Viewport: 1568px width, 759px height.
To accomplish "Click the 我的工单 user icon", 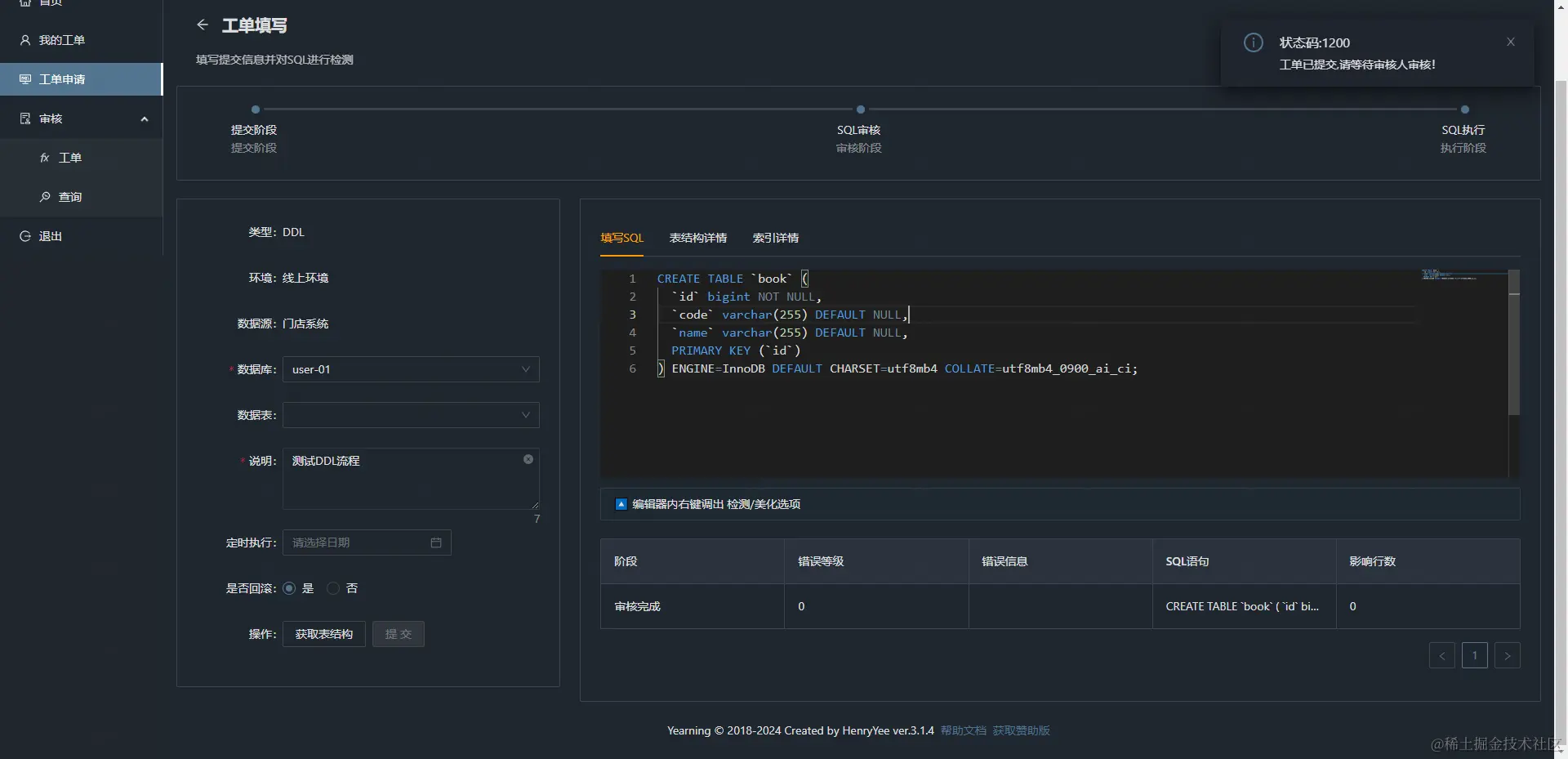I will click(25, 40).
